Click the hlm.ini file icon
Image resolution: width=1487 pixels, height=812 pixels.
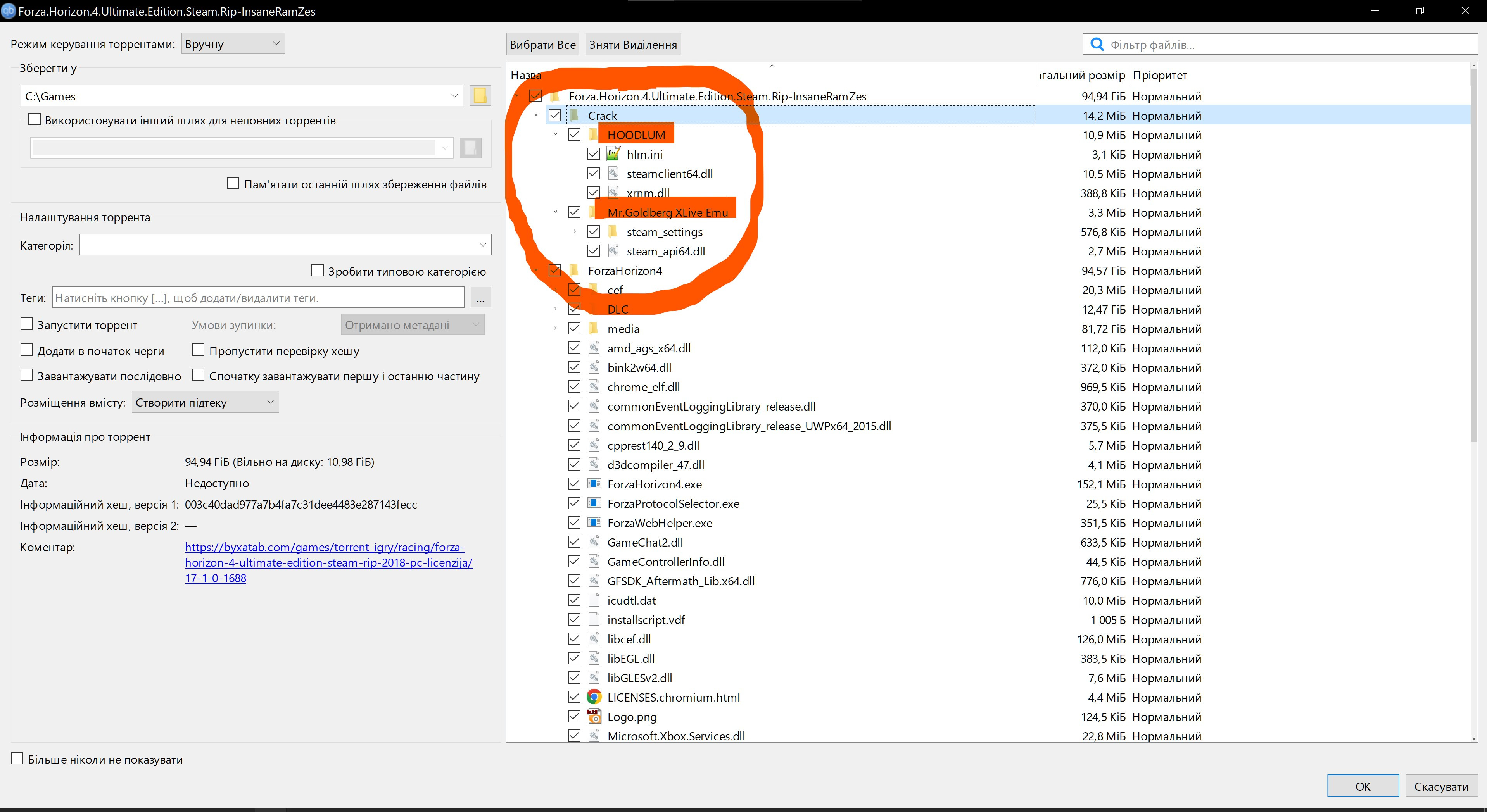coord(613,154)
